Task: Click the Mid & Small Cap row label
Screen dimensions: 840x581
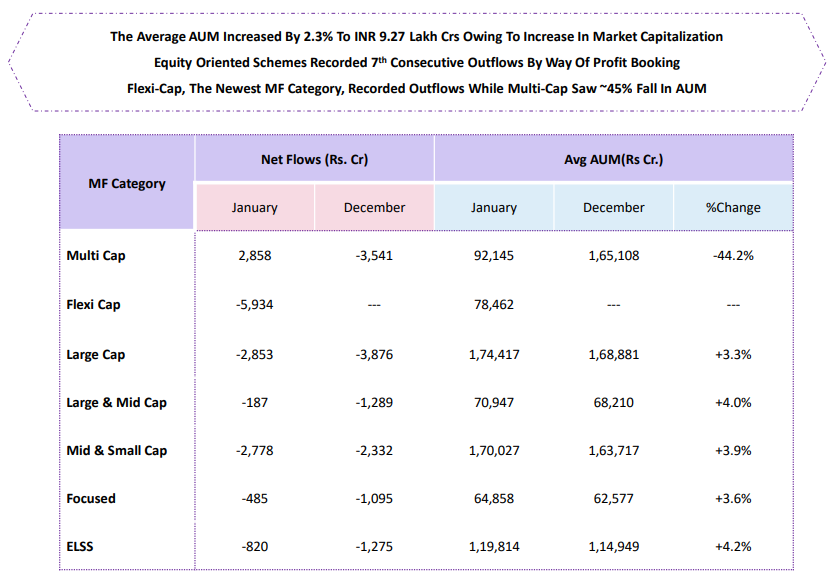Action: 117,451
